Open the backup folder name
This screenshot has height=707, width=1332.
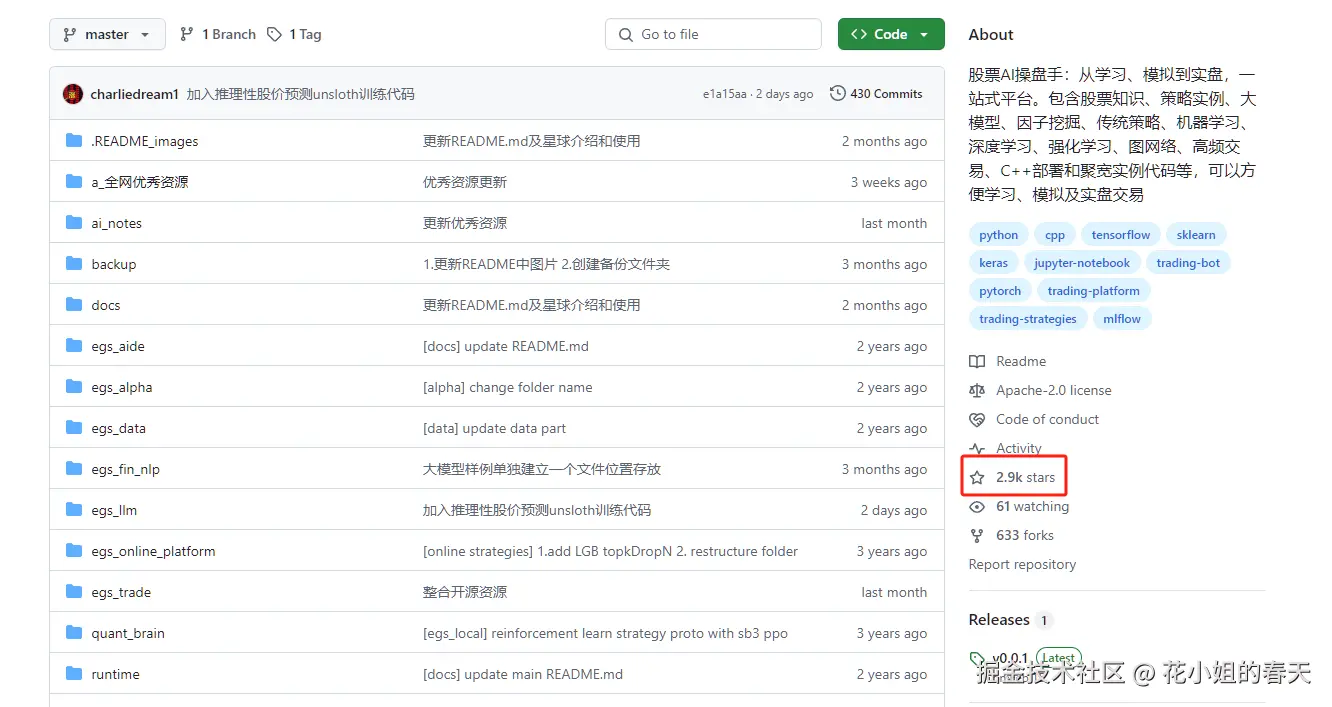114,264
